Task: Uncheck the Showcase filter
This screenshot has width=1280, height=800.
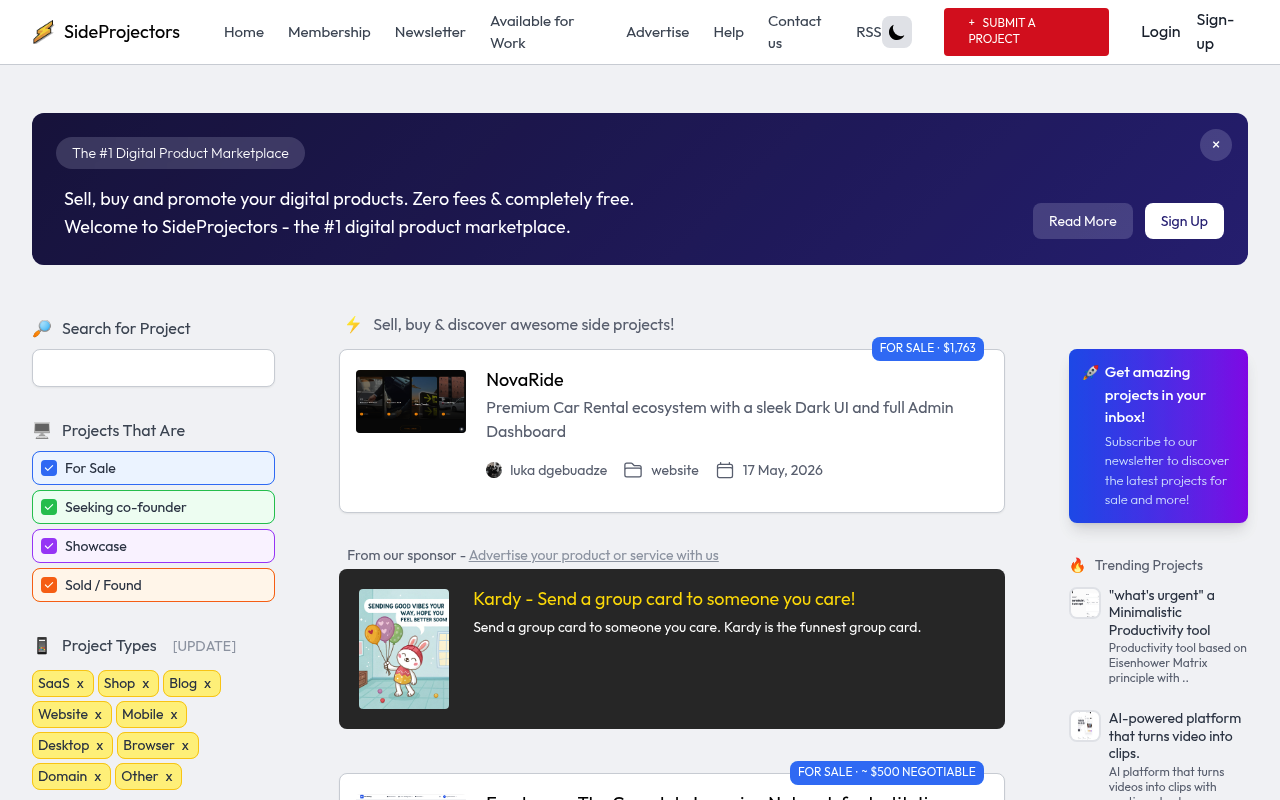Action: 49,546
